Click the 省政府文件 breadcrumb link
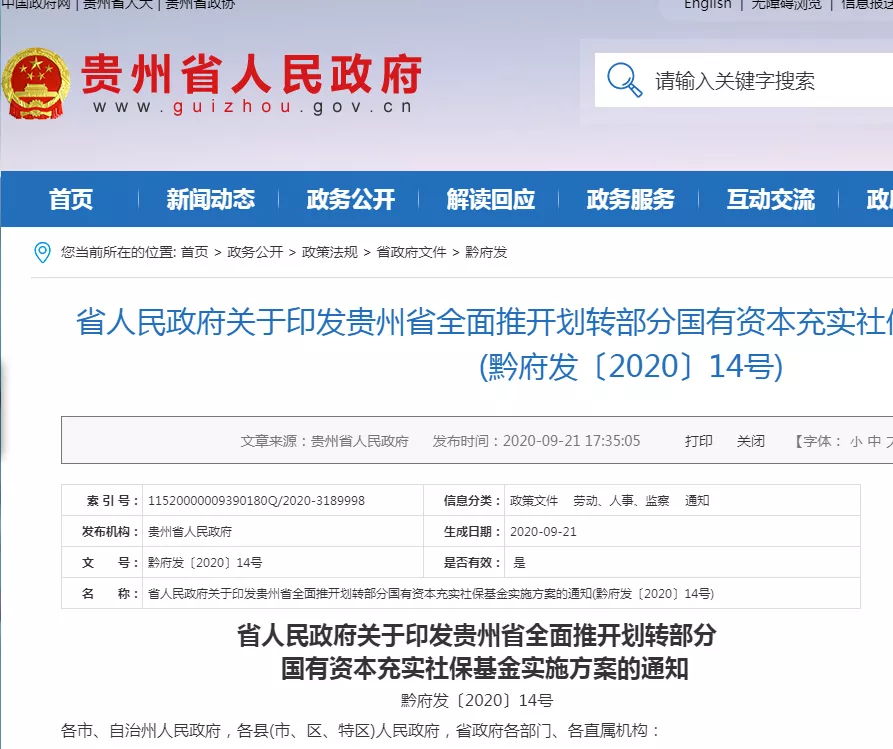The image size is (893, 749). (x=411, y=252)
